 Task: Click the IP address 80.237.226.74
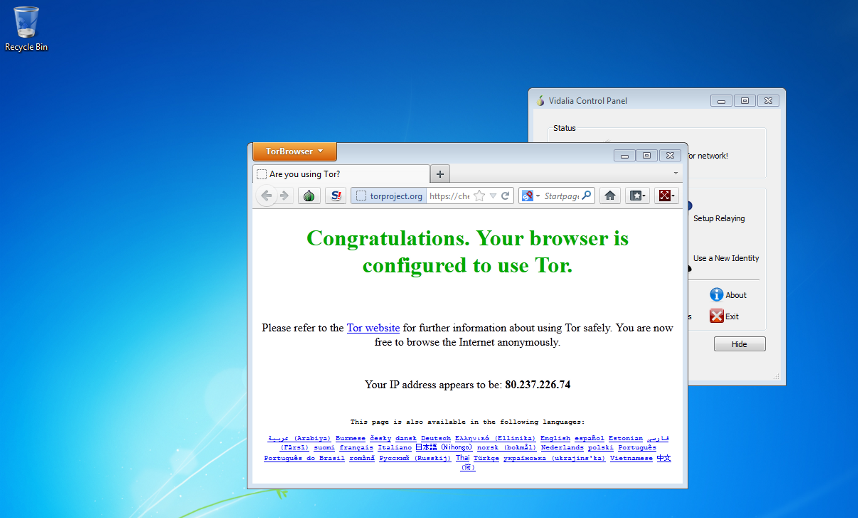[537, 385]
